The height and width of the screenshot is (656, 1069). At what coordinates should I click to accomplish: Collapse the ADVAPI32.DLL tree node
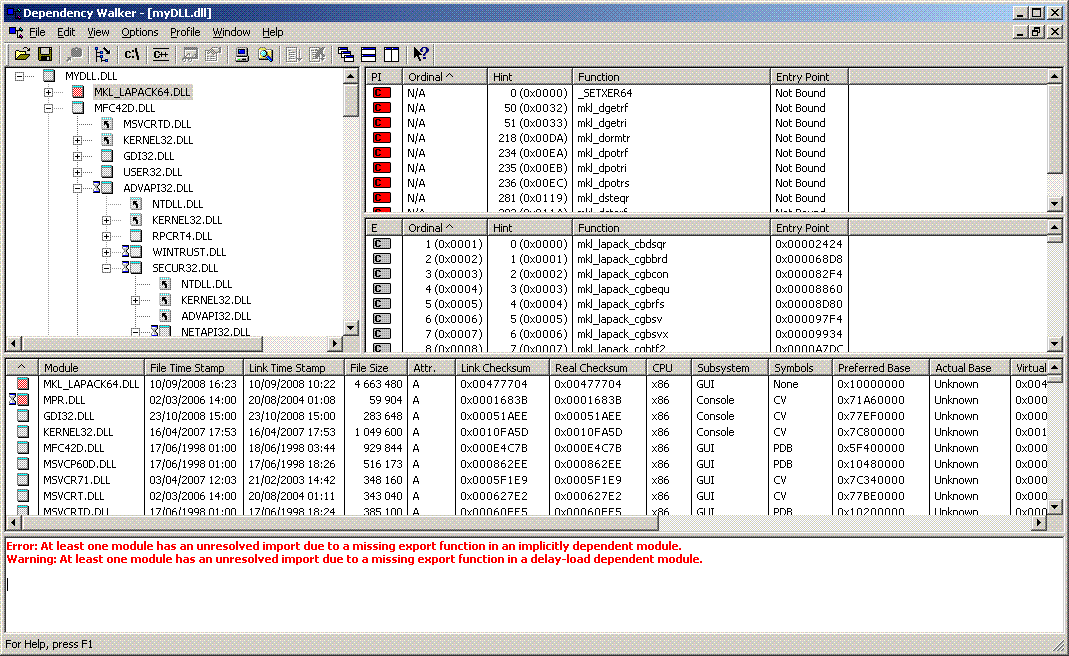pos(78,188)
